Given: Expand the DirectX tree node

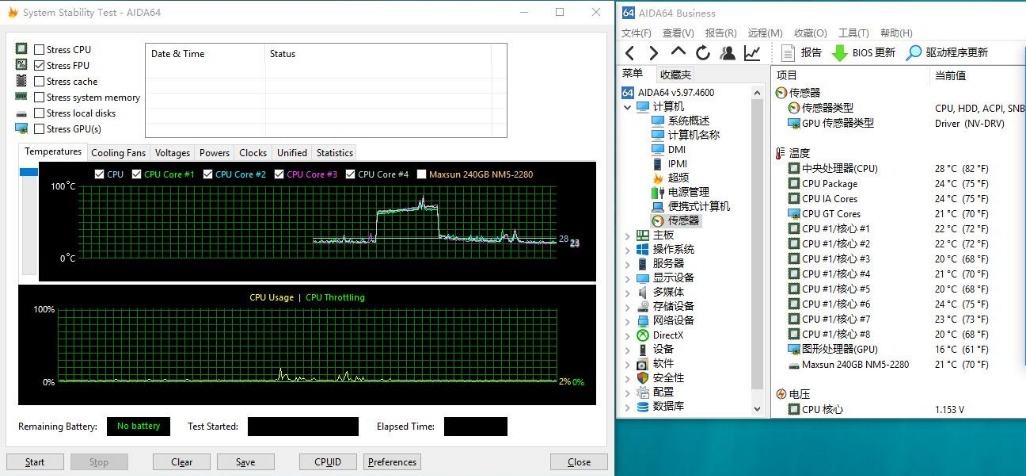Looking at the screenshot, I should tap(628, 335).
